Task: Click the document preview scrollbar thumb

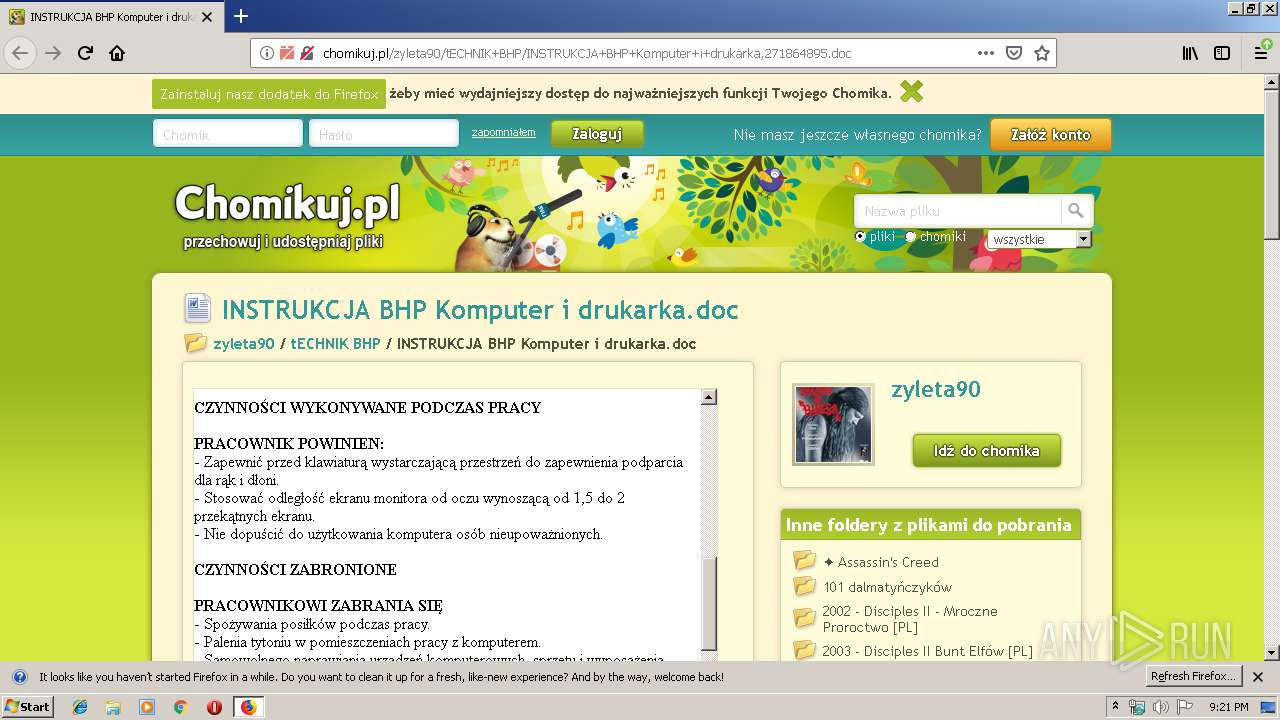Action: point(709,604)
